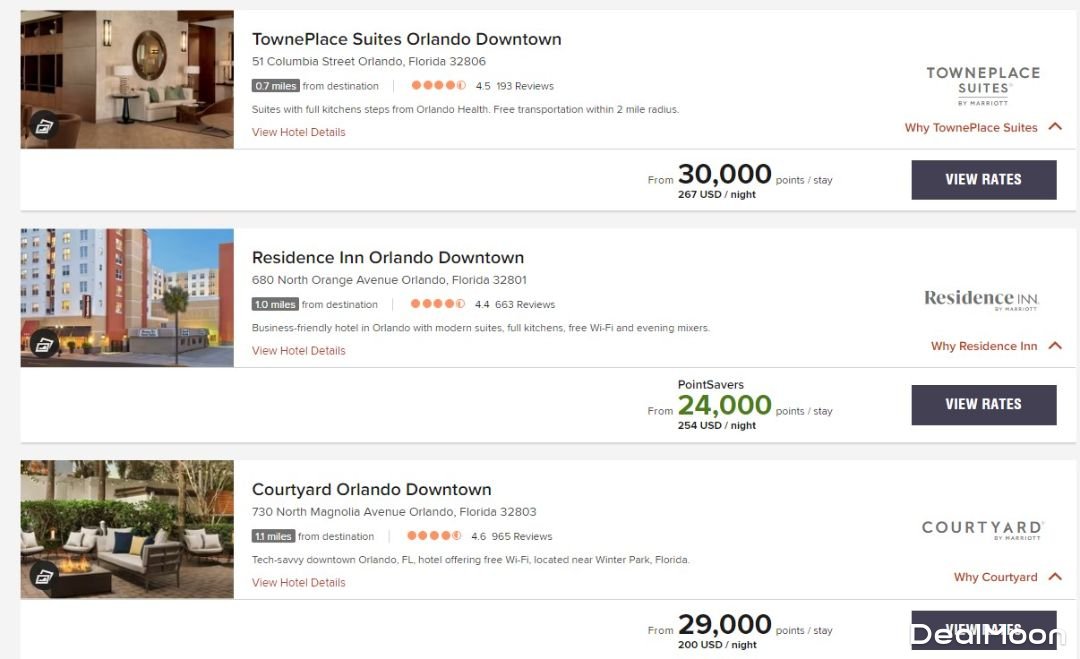1080x659 pixels.
Task: Click the TownePlace Suites brand logo
Action: [x=983, y=86]
